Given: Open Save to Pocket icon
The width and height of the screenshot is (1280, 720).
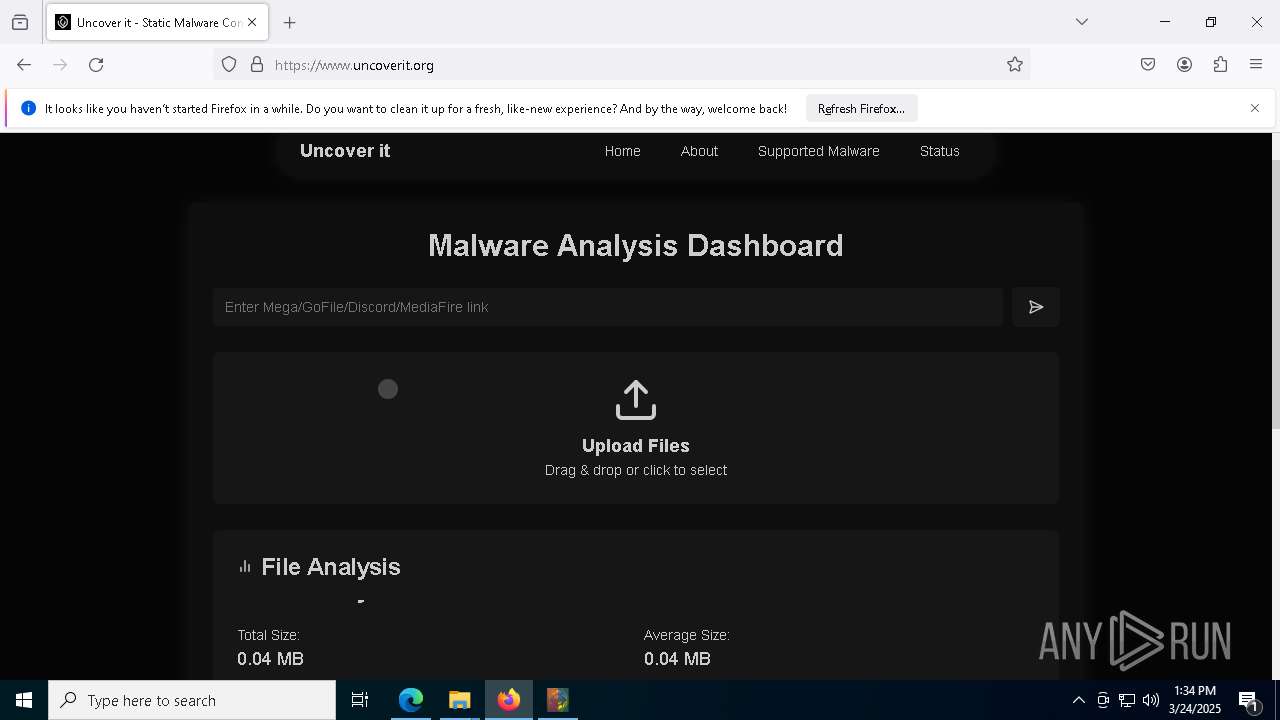Looking at the screenshot, I should (1148, 65).
